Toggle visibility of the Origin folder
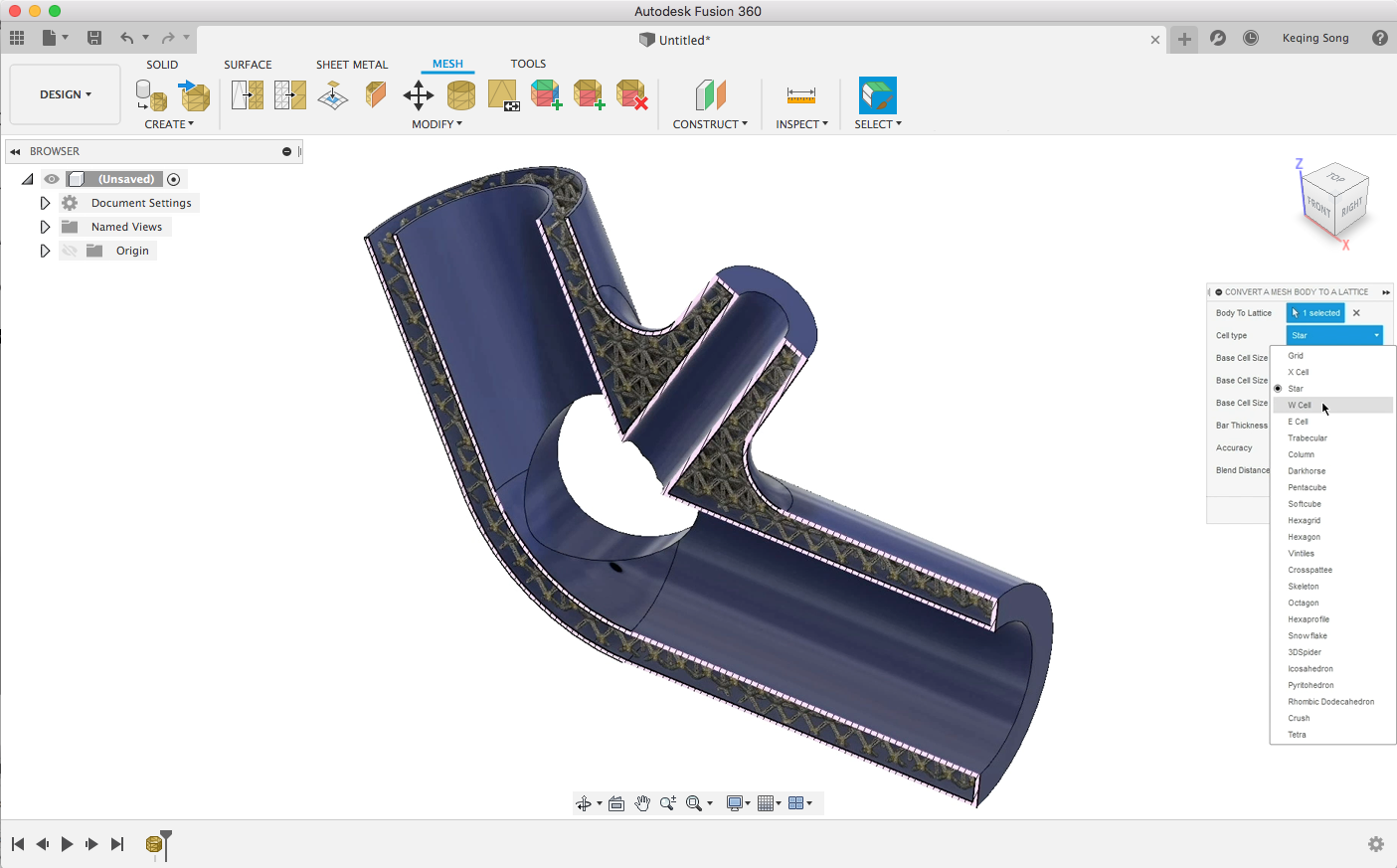Screen dimensions: 1397x868 coord(70,251)
